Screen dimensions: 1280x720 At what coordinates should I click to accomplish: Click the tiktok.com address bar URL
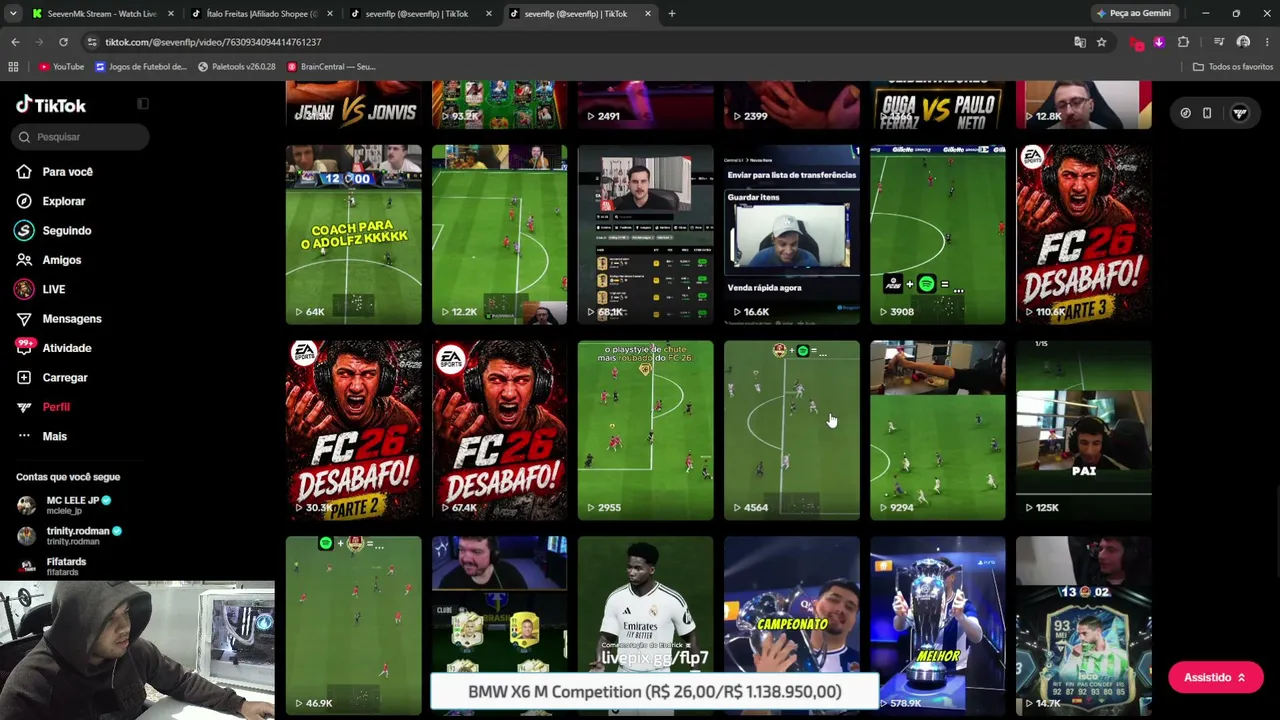[213, 42]
